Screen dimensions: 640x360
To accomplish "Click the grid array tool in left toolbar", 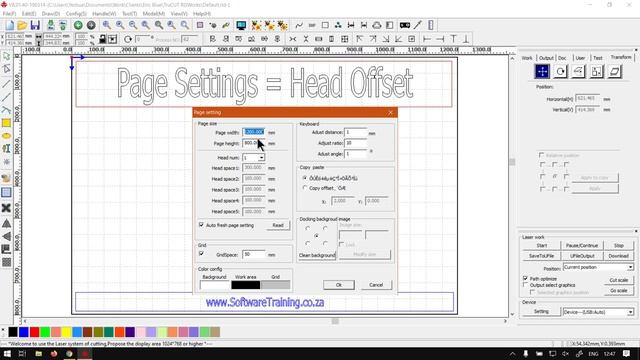I will tap(6, 262).
